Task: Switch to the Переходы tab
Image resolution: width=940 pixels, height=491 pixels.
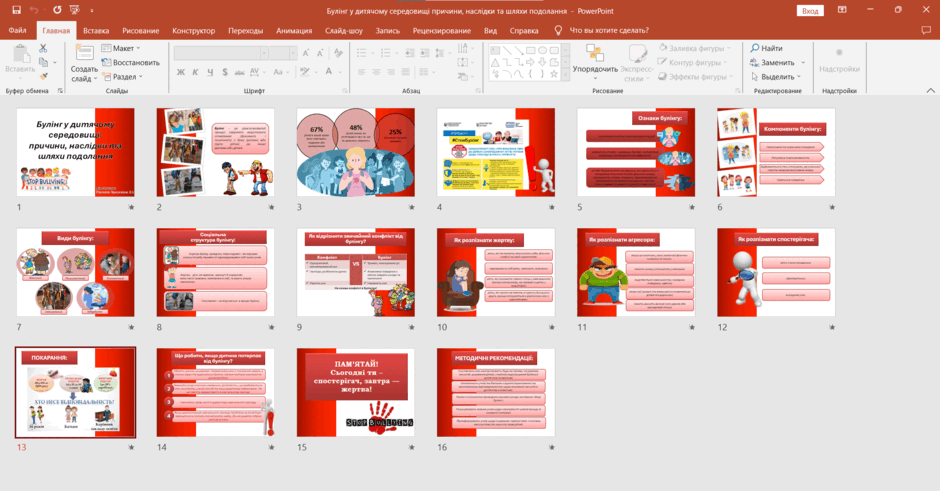Action: (x=245, y=30)
